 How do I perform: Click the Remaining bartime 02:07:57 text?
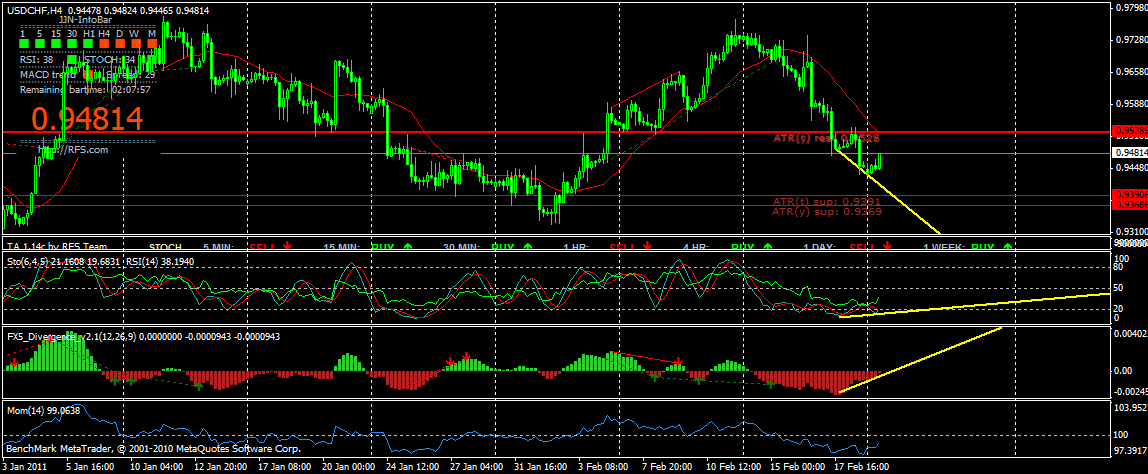pyautogui.click(x=85, y=89)
